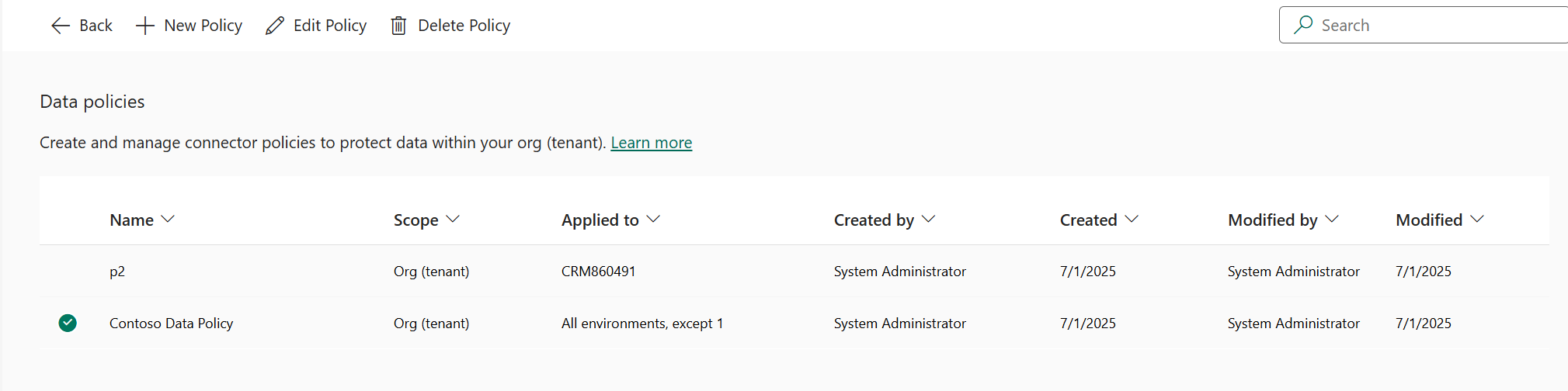Expand the Modified by column chevron
Viewport: 1568px width, 391px height.
pyautogui.click(x=1332, y=220)
